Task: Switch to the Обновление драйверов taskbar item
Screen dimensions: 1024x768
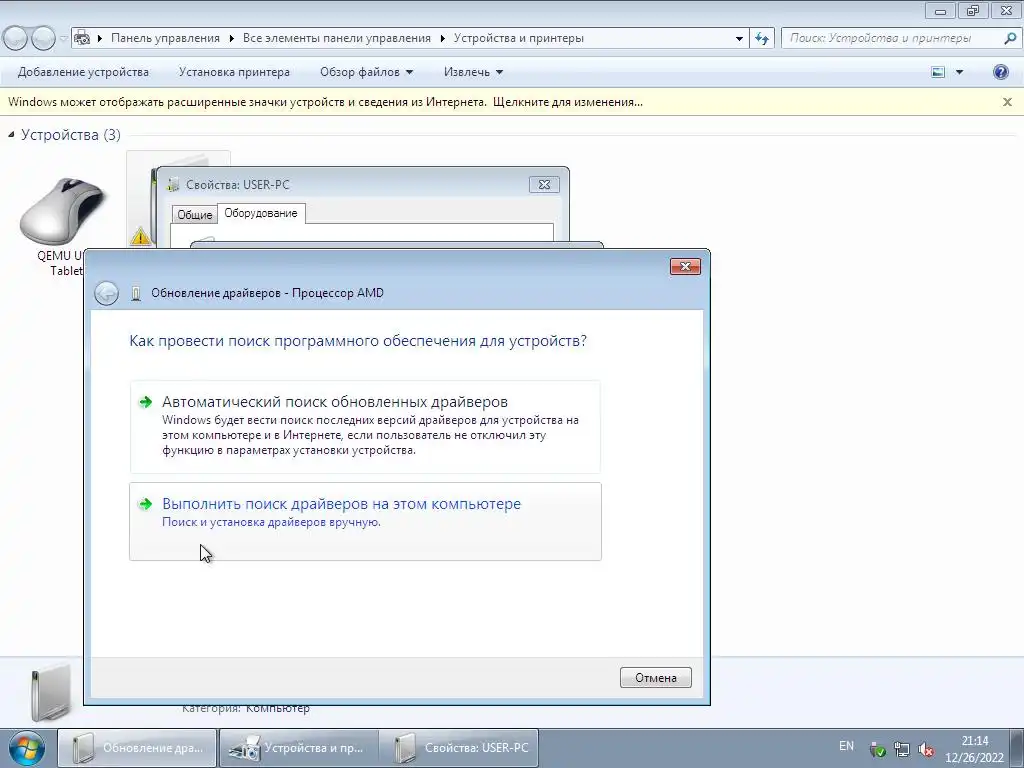Action: pyautogui.click(x=137, y=748)
